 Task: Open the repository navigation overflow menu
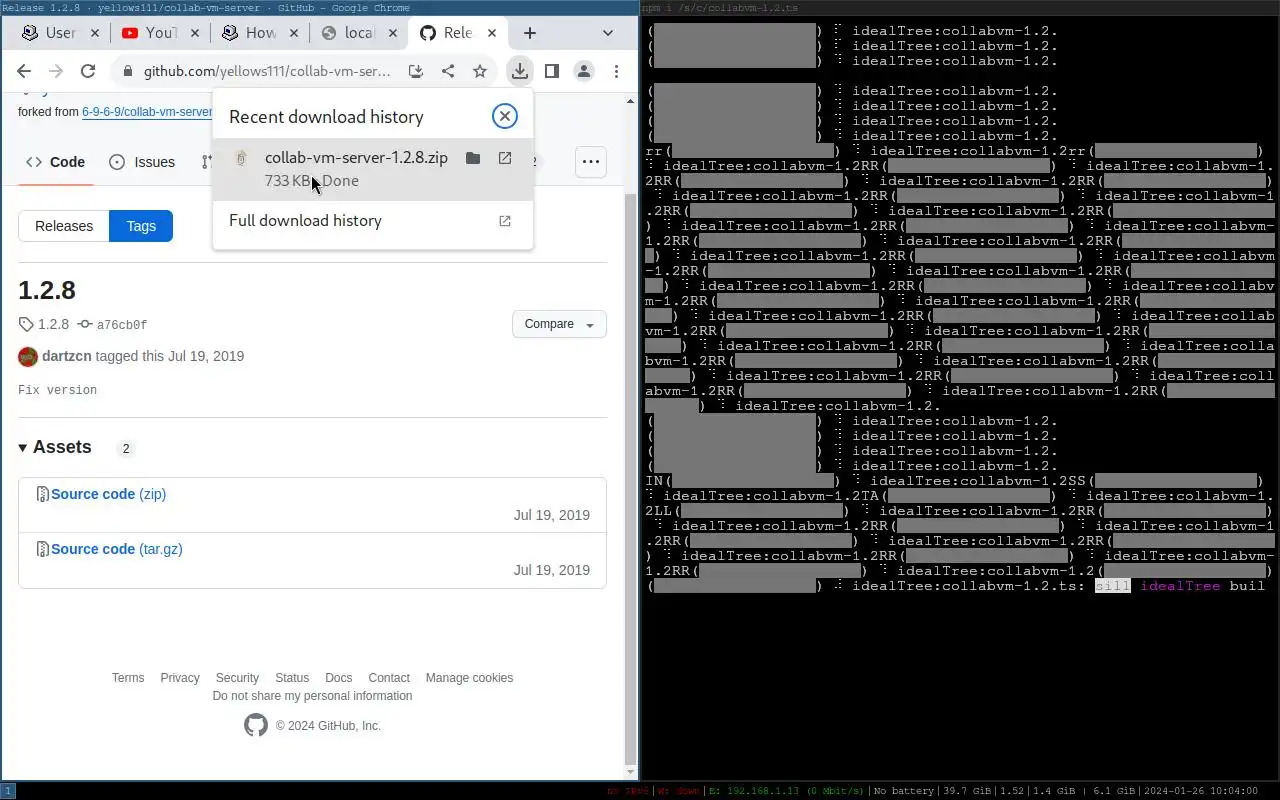coord(591,162)
